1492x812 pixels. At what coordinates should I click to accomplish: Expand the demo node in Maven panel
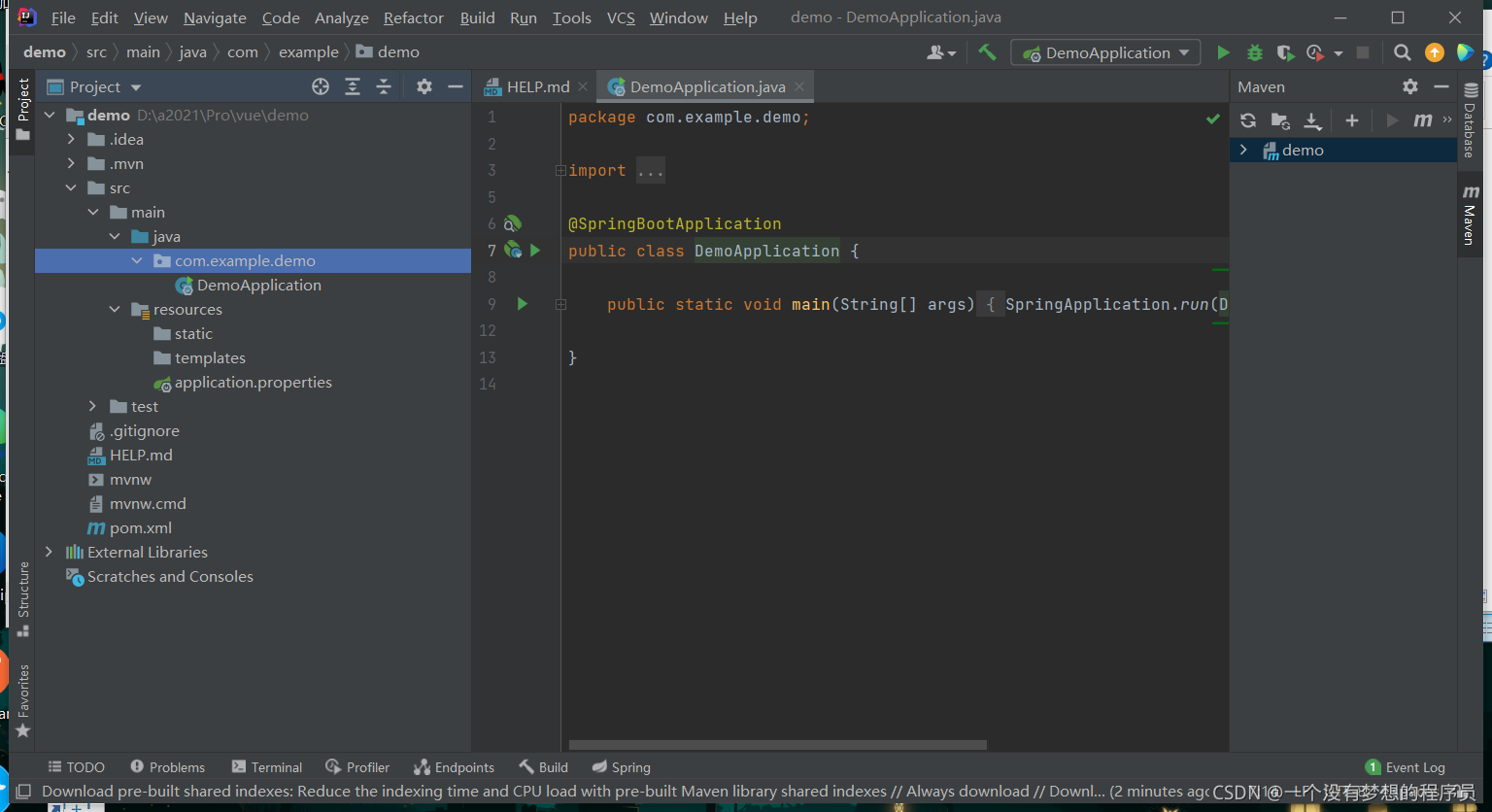[x=1243, y=150]
